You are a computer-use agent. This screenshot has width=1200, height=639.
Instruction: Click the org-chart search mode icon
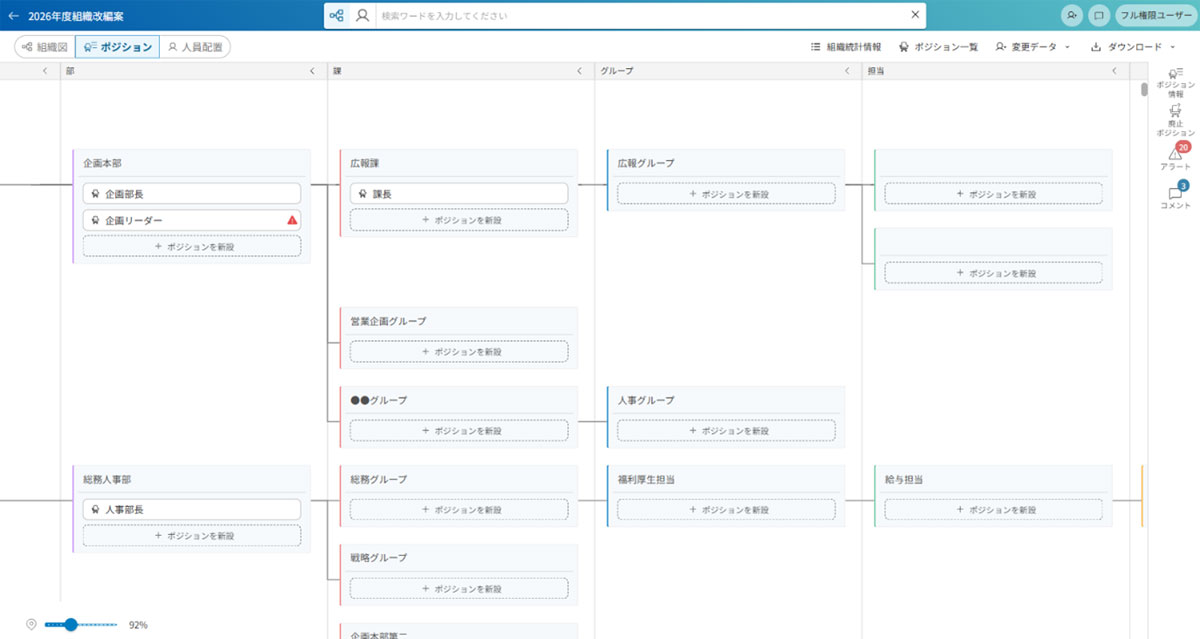337,16
